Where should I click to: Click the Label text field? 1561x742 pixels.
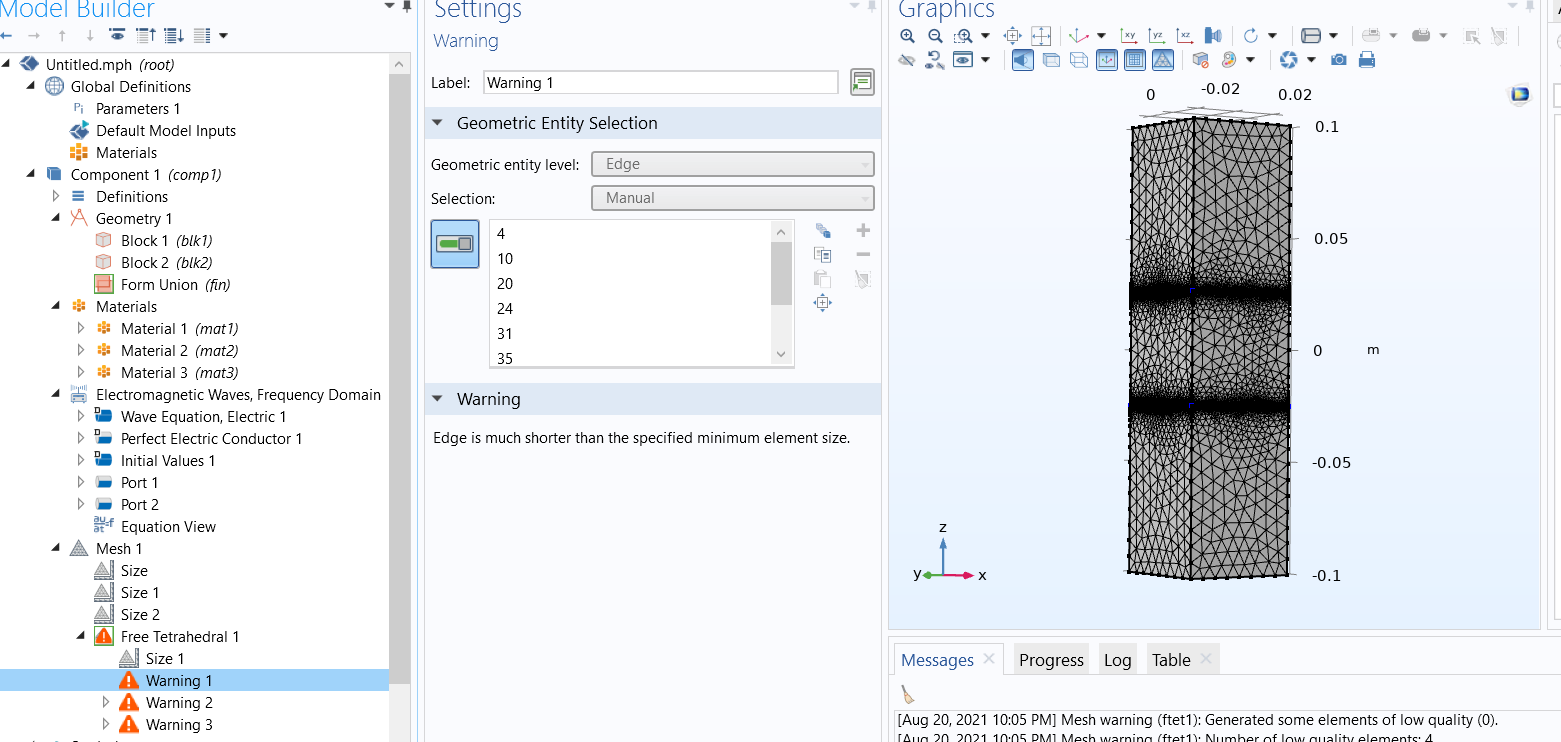660,83
